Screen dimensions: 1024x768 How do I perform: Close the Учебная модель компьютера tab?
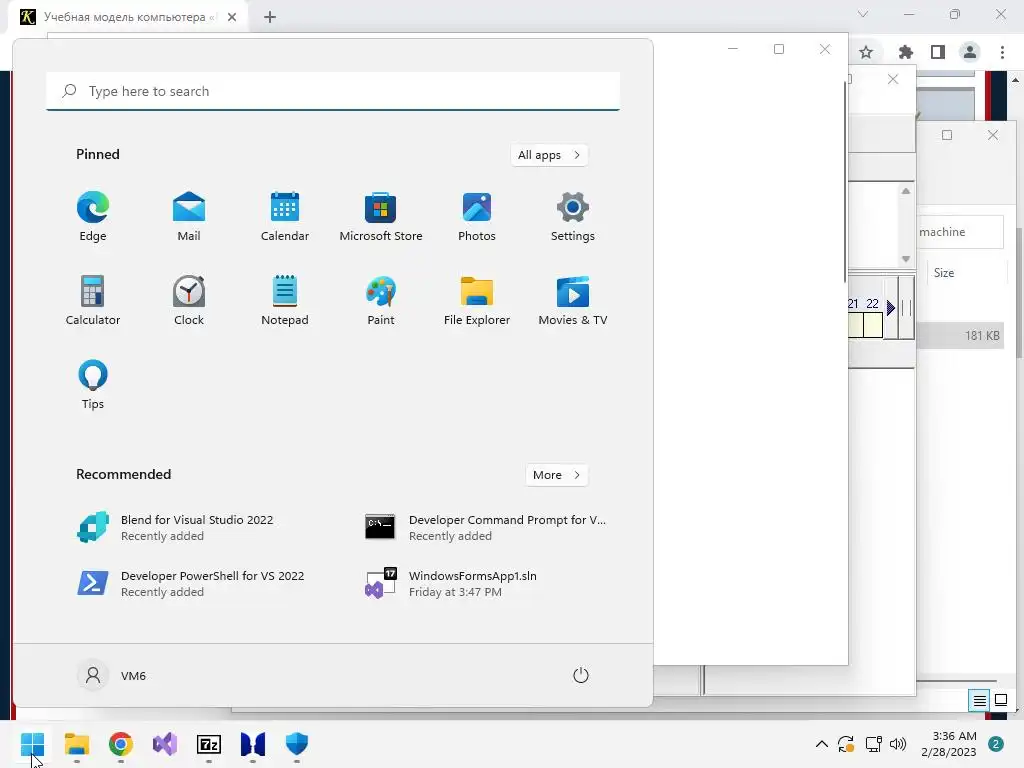point(232,17)
